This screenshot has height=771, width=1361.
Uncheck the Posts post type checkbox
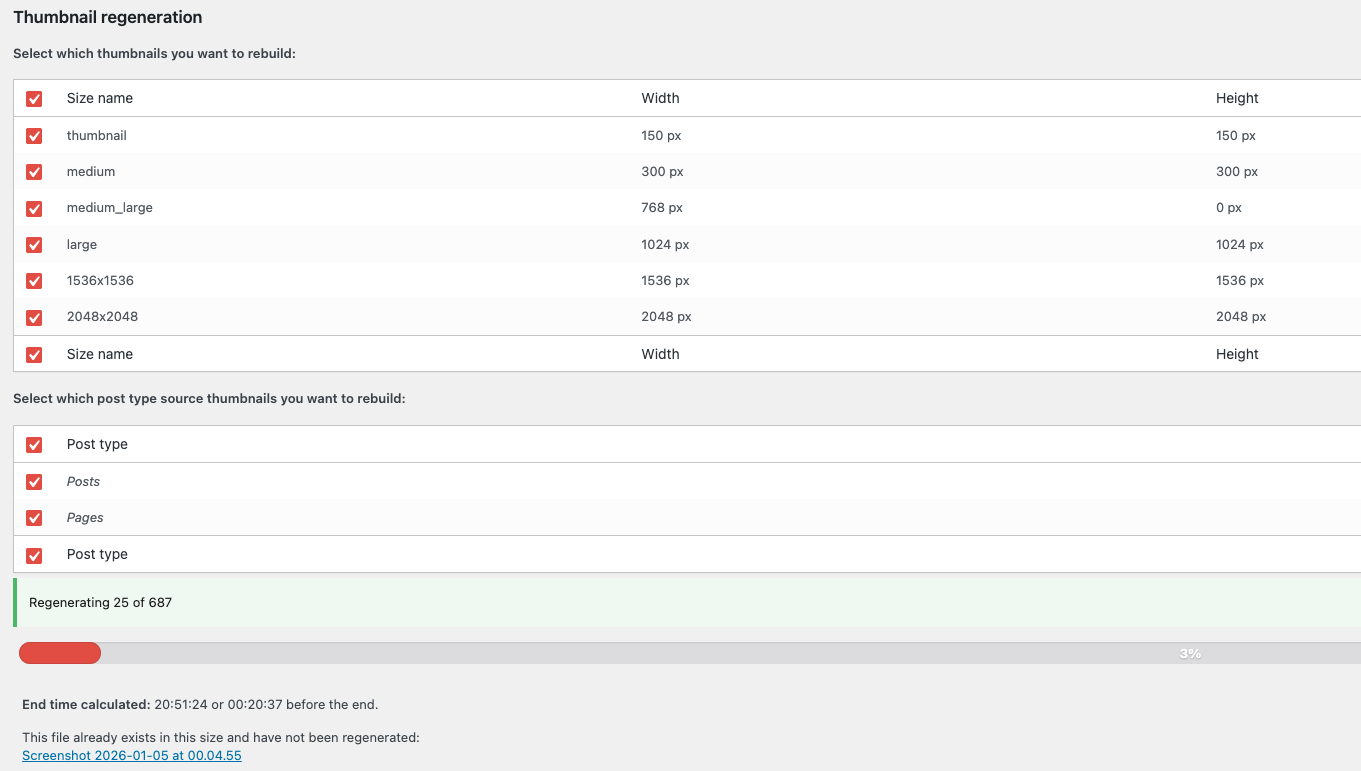[34, 482]
